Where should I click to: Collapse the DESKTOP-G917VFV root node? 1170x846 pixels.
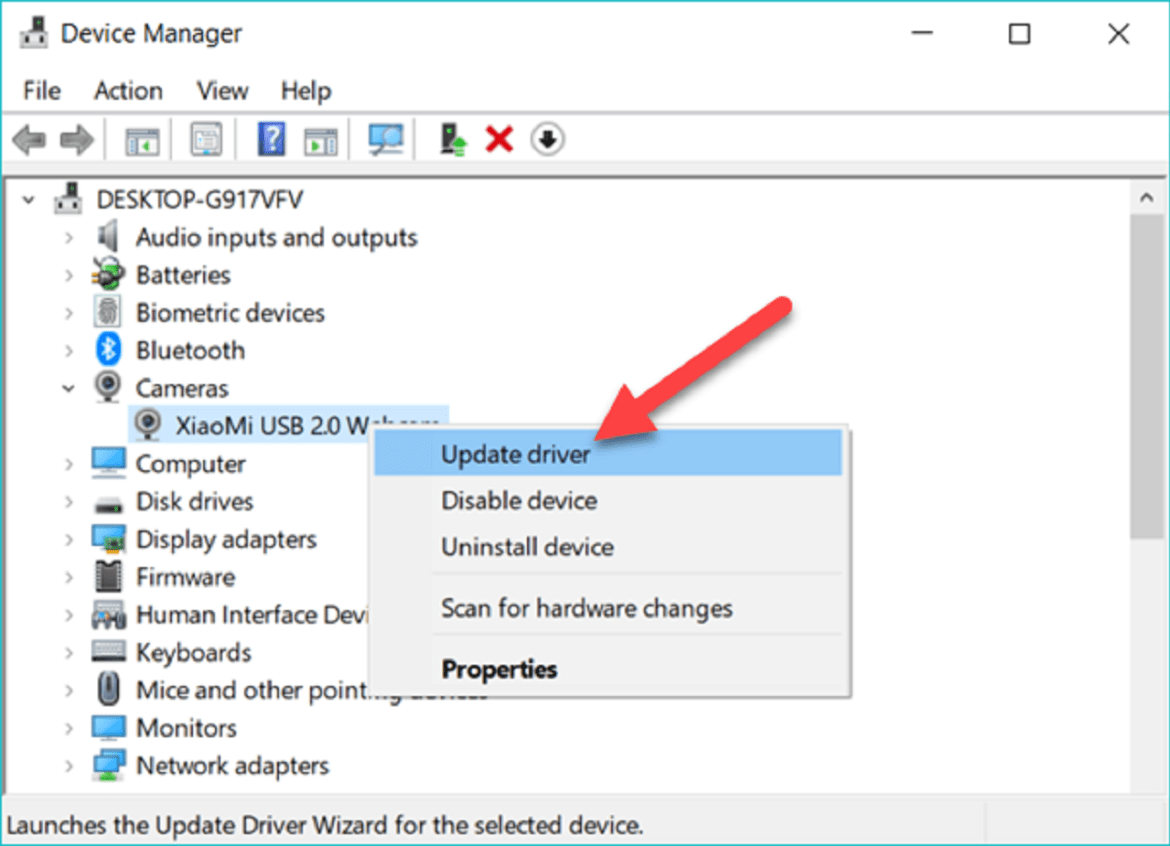pos(30,200)
